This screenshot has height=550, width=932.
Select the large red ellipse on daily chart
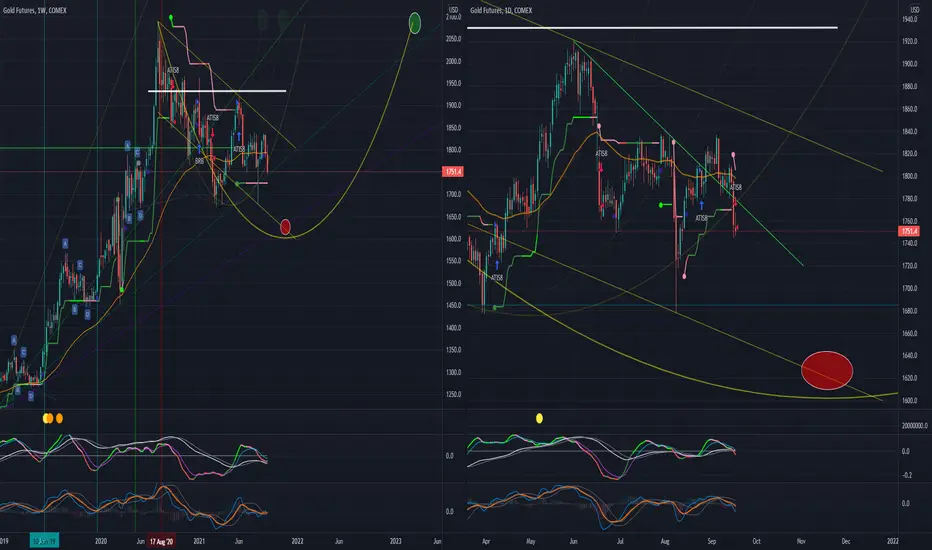827,370
